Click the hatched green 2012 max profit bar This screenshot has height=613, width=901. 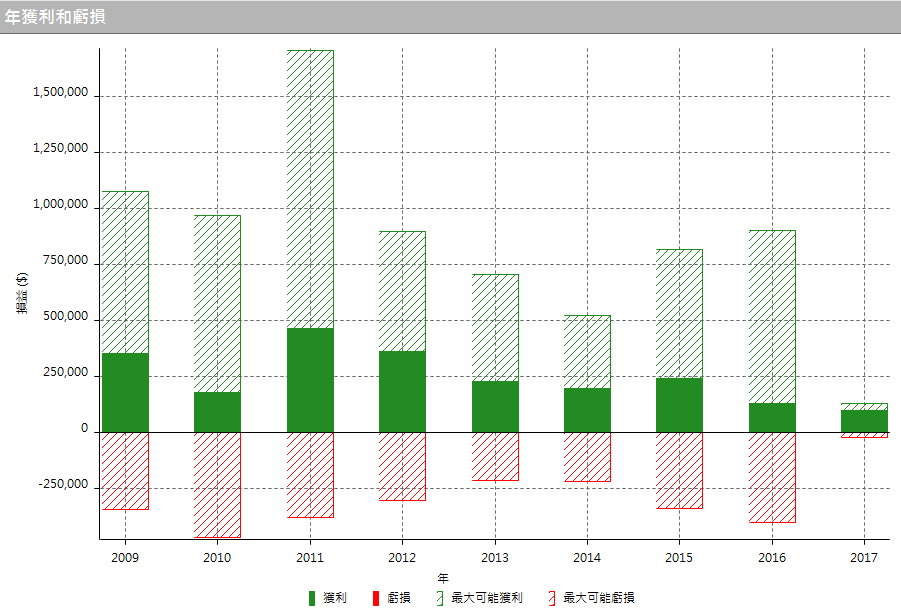click(402, 291)
